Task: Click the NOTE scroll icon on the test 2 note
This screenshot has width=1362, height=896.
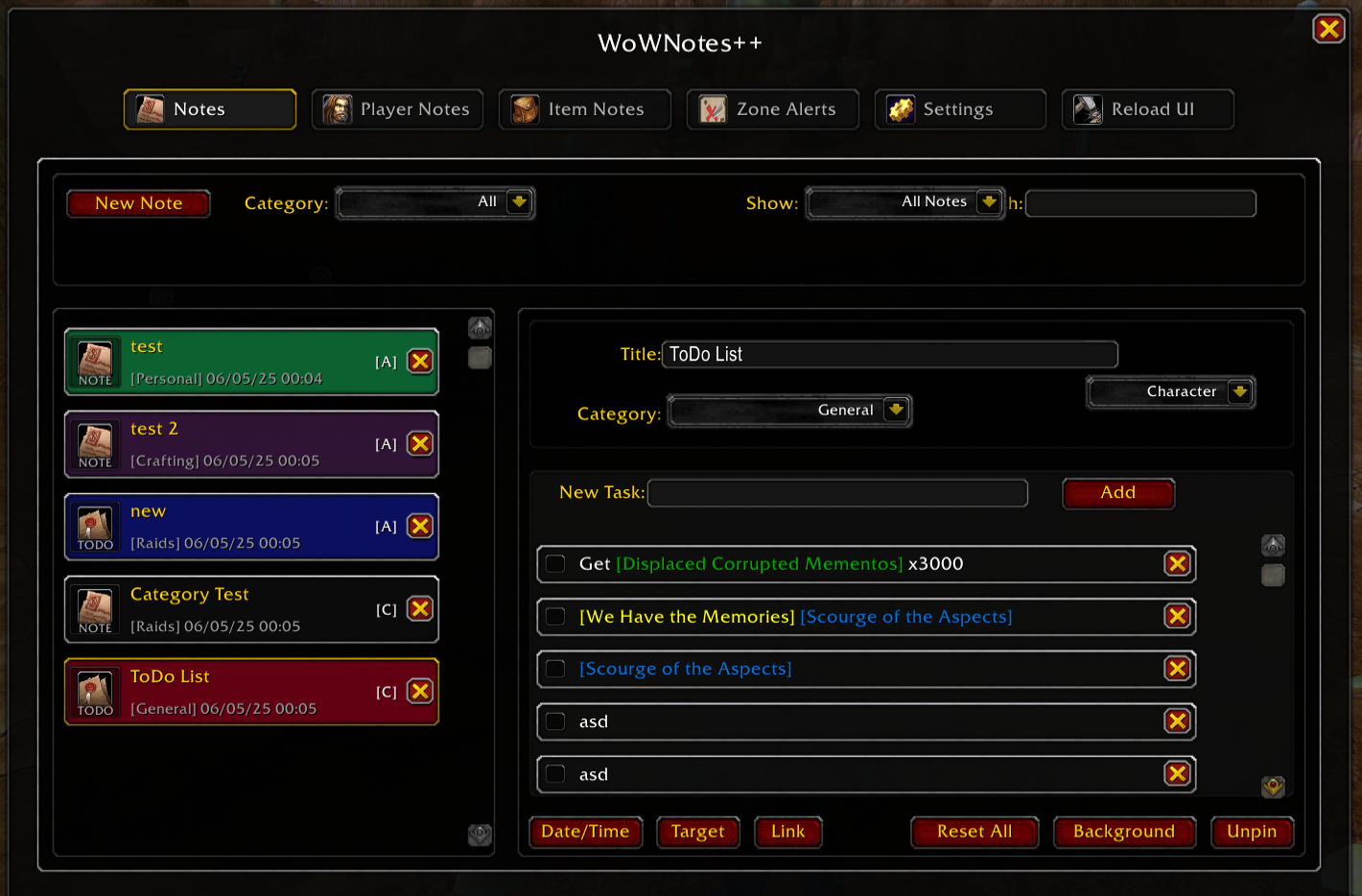Action: click(94, 441)
